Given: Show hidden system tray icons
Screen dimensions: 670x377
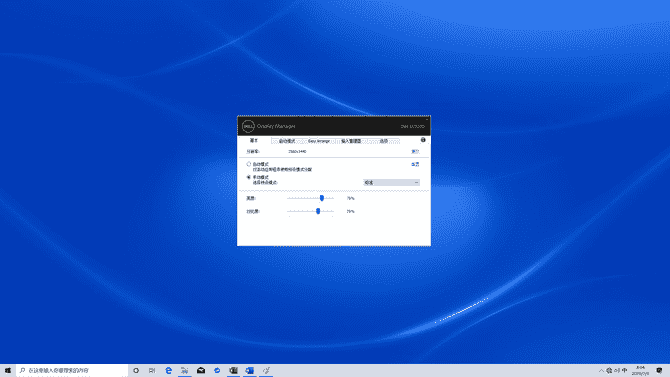Looking at the screenshot, I should point(601,371).
